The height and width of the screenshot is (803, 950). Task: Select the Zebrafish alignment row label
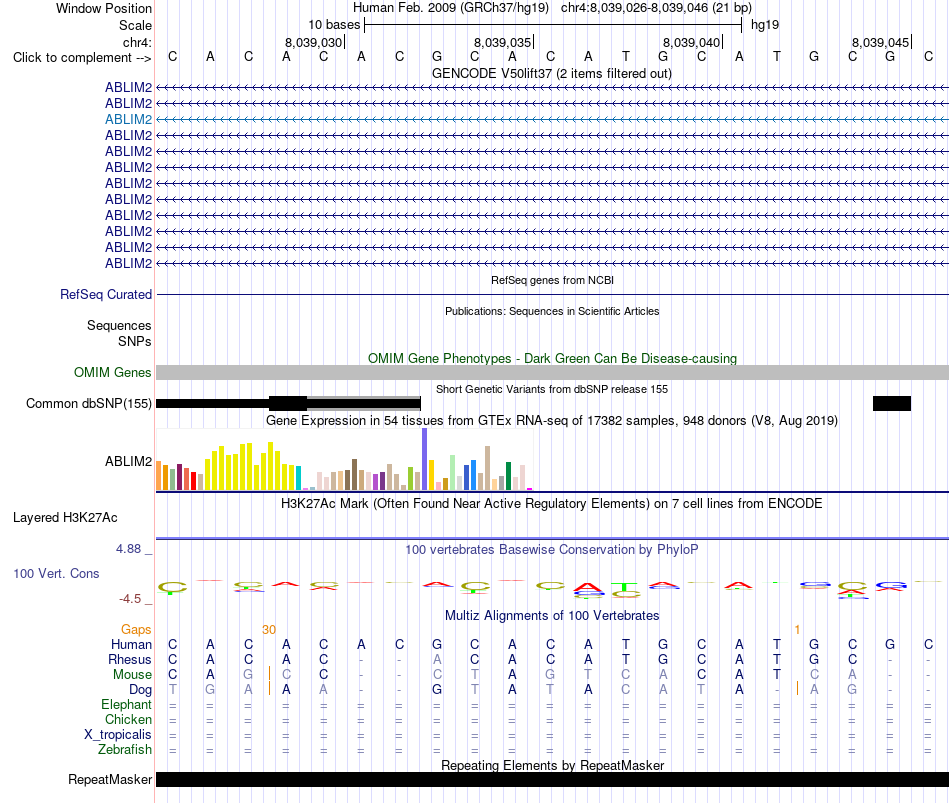click(125, 750)
